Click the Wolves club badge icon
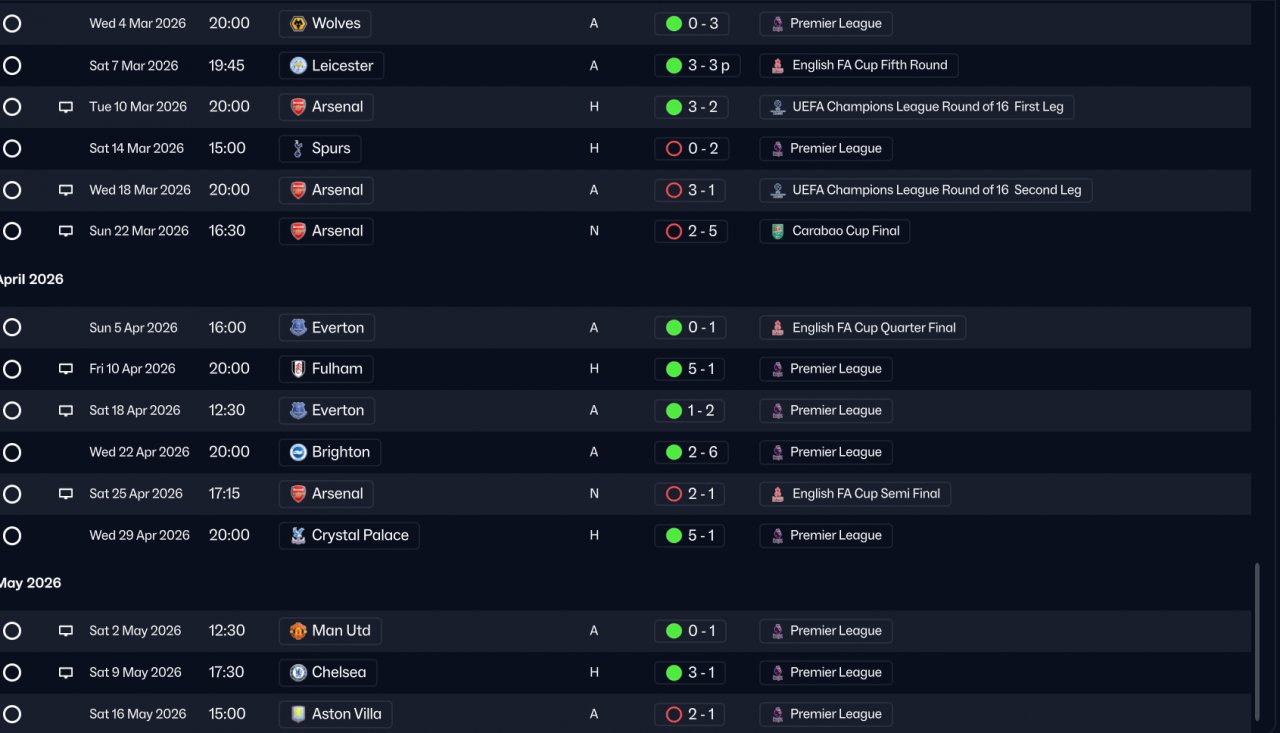1280x733 pixels. tap(298, 23)
